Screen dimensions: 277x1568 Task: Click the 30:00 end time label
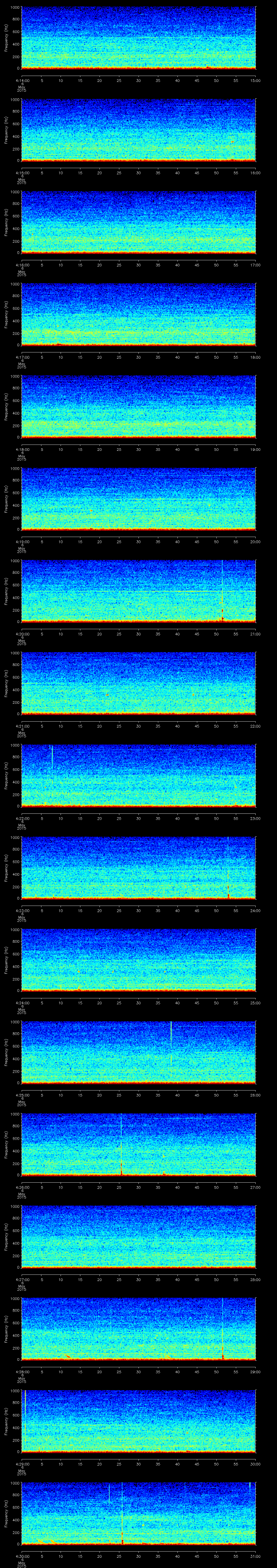point(256,1464)
